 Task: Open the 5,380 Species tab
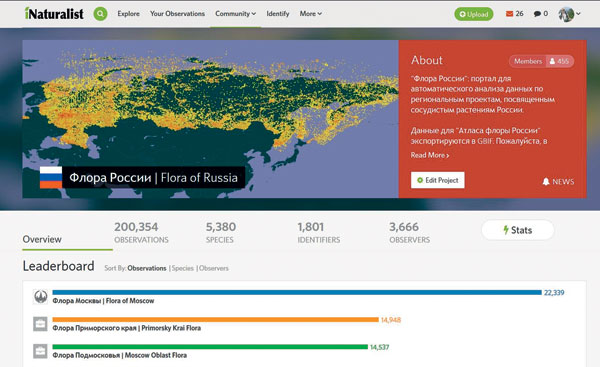(x=221, y=232)
